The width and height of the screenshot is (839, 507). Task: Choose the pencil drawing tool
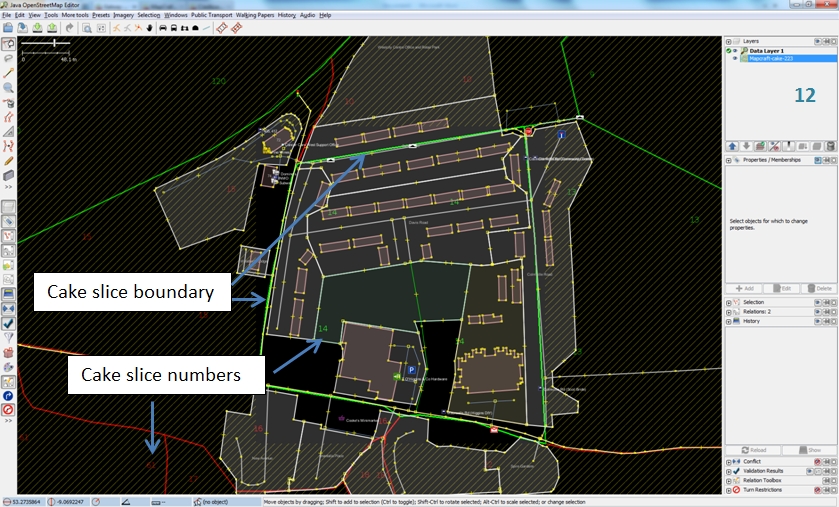tap(9, 160)
